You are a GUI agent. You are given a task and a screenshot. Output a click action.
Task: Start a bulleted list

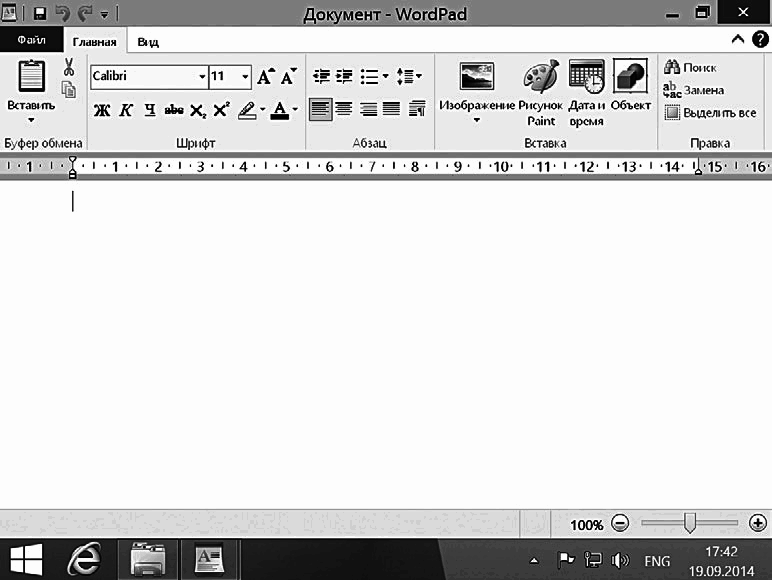369,77
